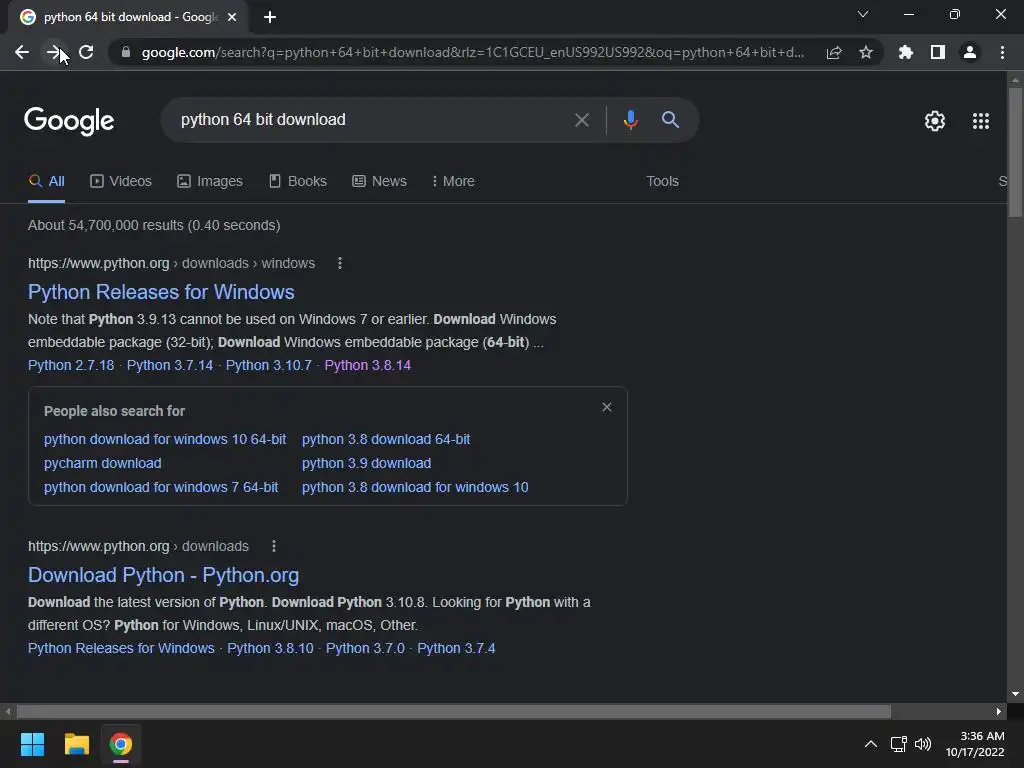Open the Python 3.7.4 sitelink
The height and width of the screenshot is (768, 1024).
(x=456, y=648)
